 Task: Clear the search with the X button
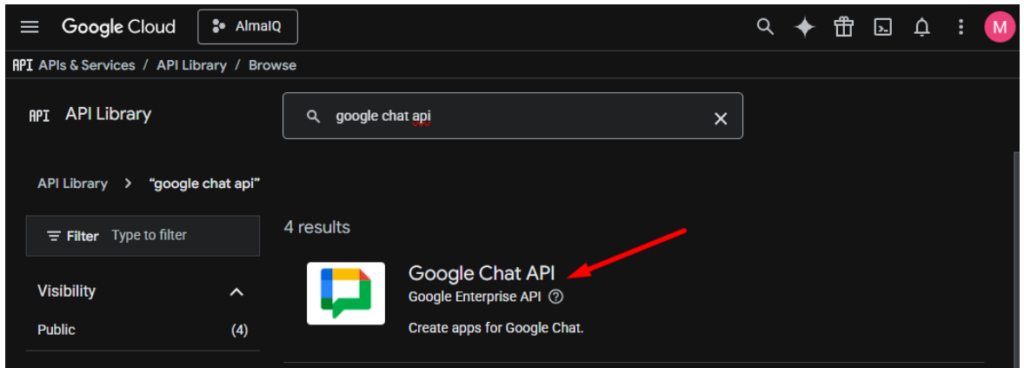[720, 118]
